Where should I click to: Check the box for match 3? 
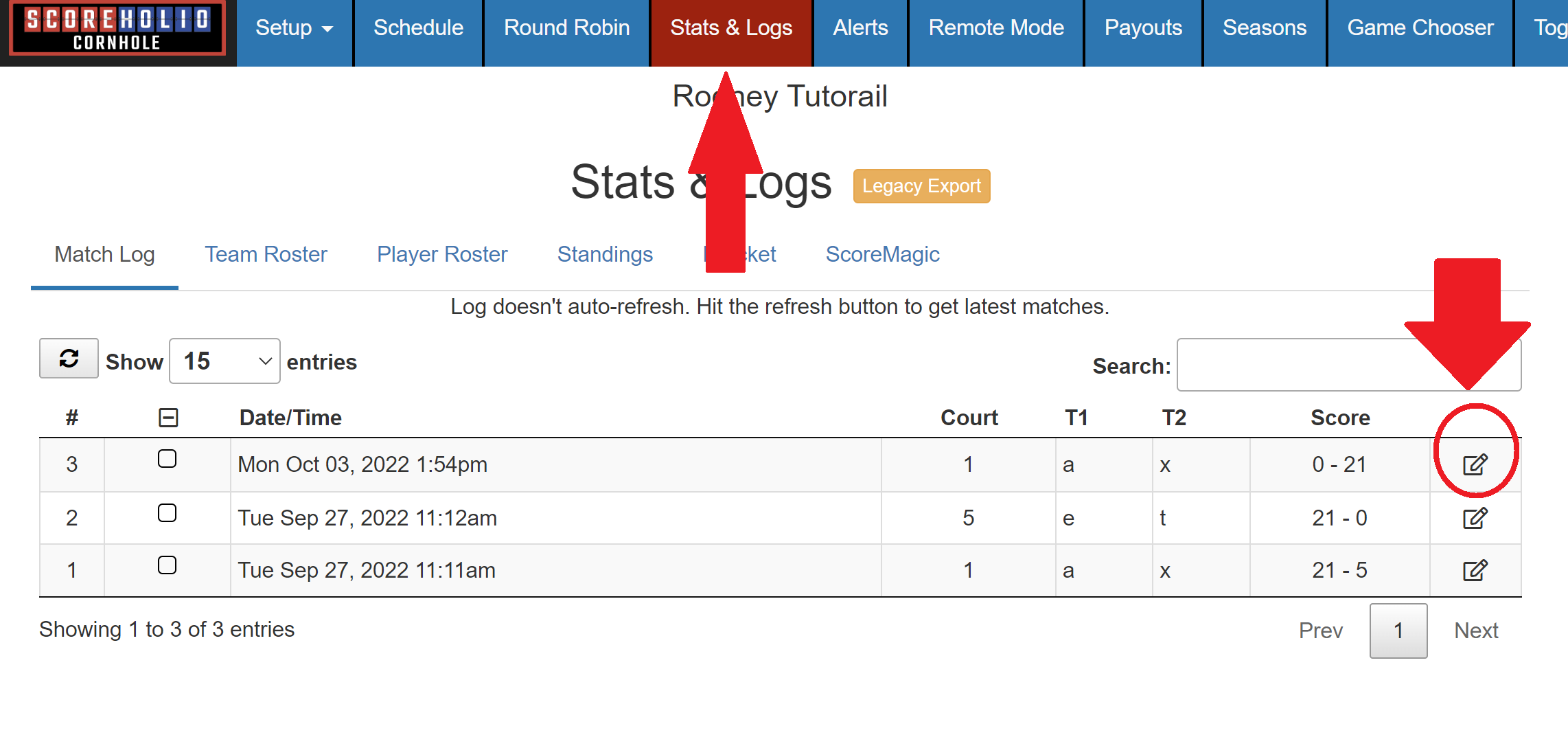167,459
